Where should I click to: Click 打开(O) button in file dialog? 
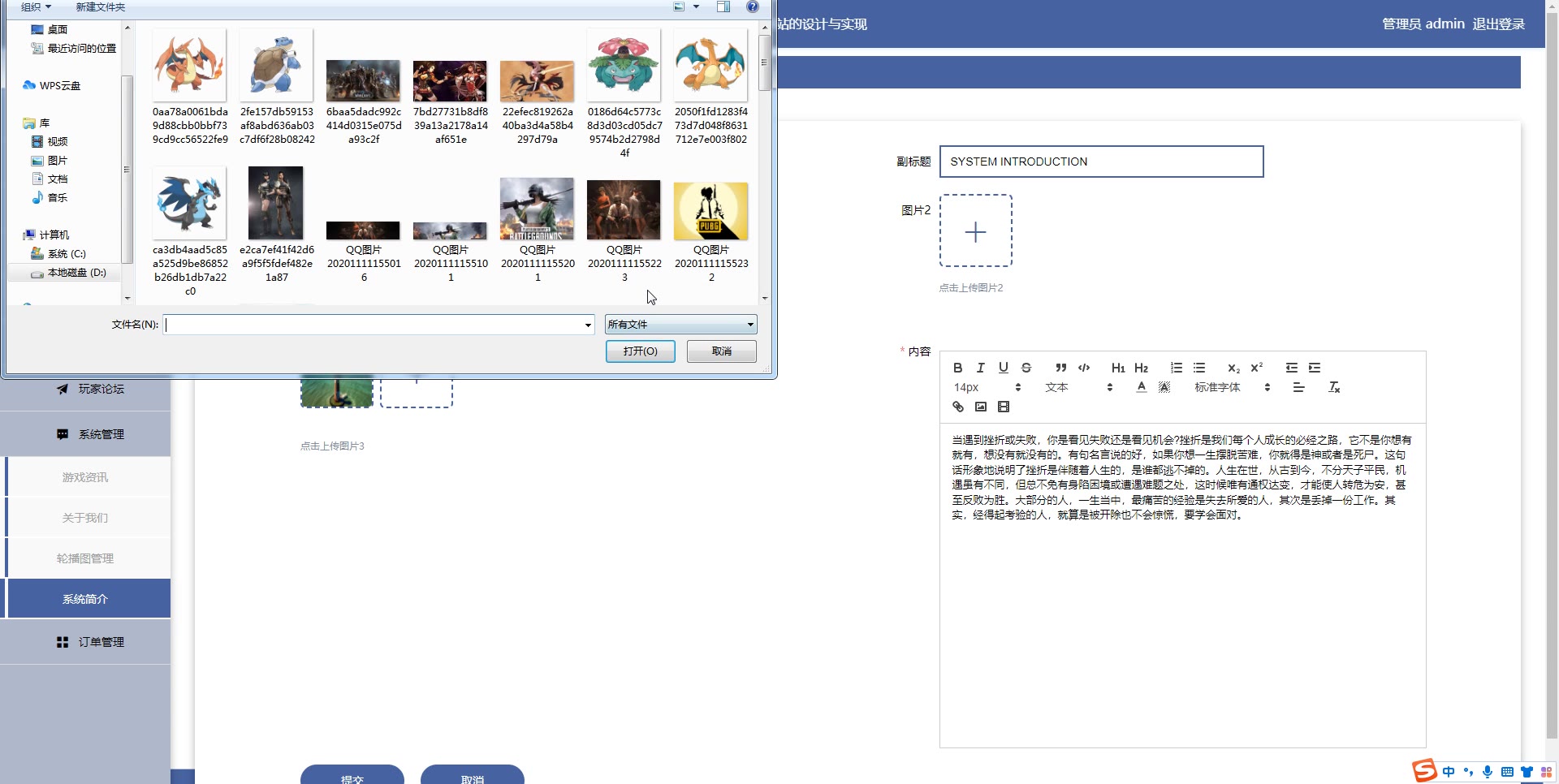(x=640, y=351)
